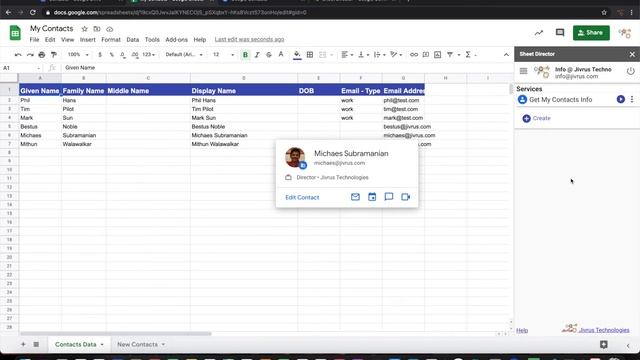Open the Data menu

[133, 40]
